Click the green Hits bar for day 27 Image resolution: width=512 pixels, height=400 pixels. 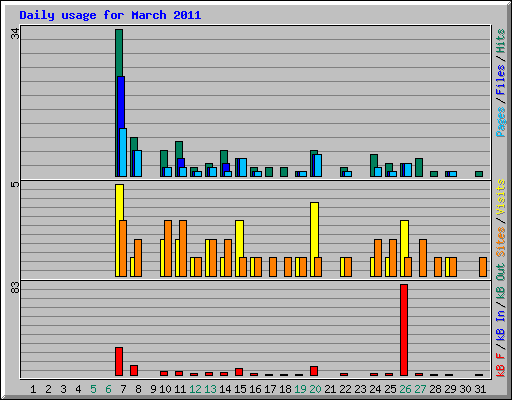point(419,168)
